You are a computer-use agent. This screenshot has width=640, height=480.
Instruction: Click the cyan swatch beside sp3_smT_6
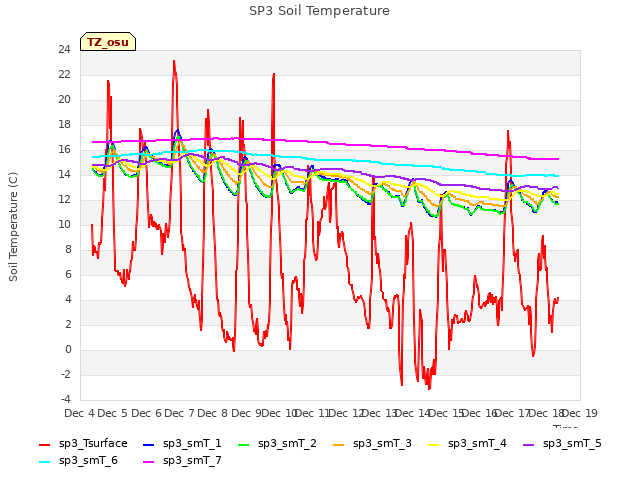(44, 462)
